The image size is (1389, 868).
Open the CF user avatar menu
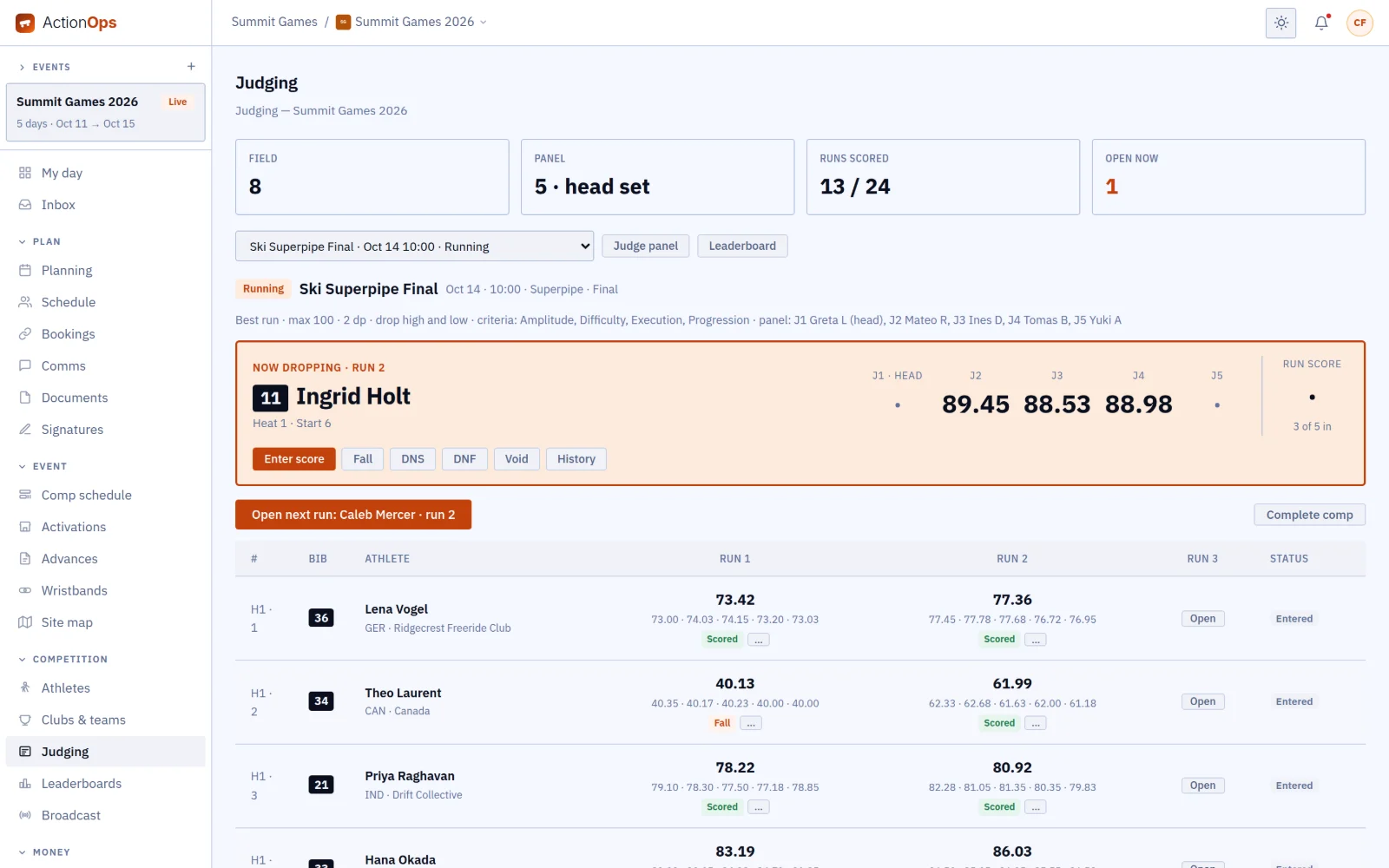[1359, 23]
